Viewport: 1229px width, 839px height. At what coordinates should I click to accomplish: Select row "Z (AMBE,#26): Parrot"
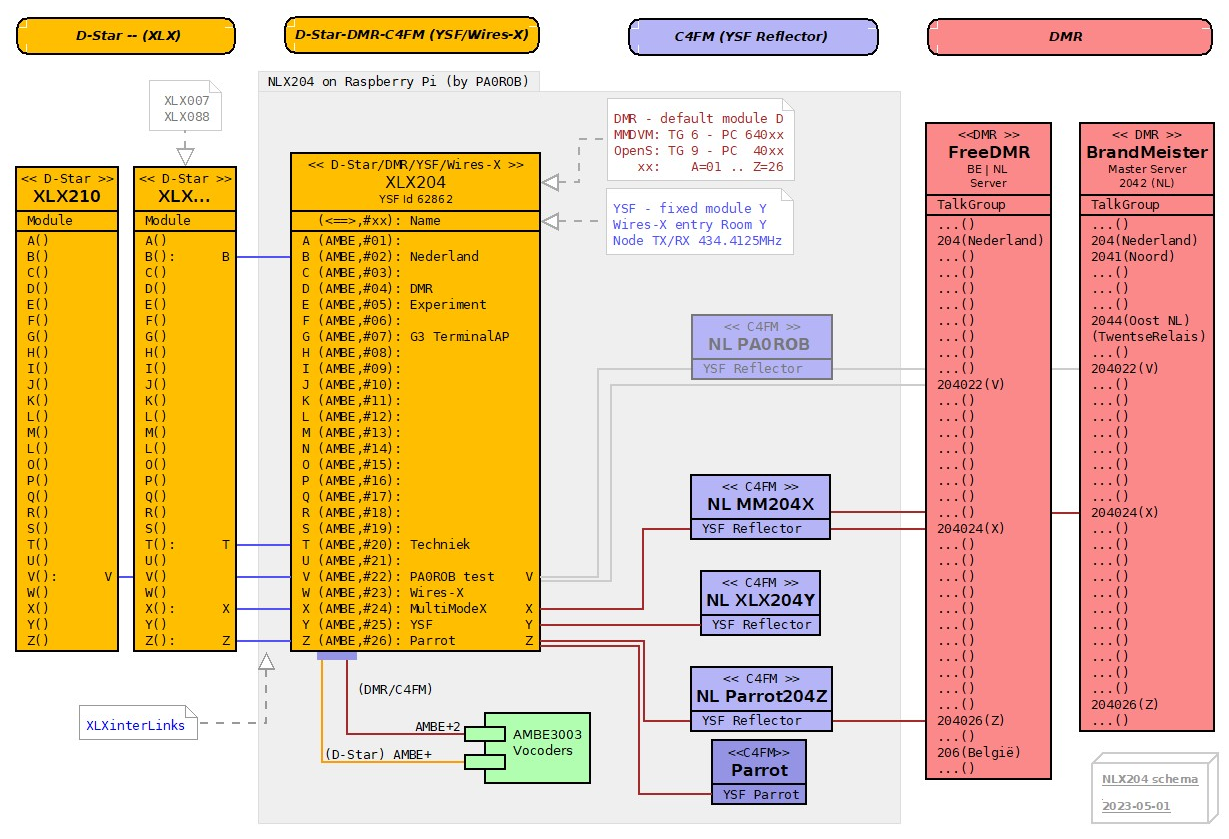point(415,640)
